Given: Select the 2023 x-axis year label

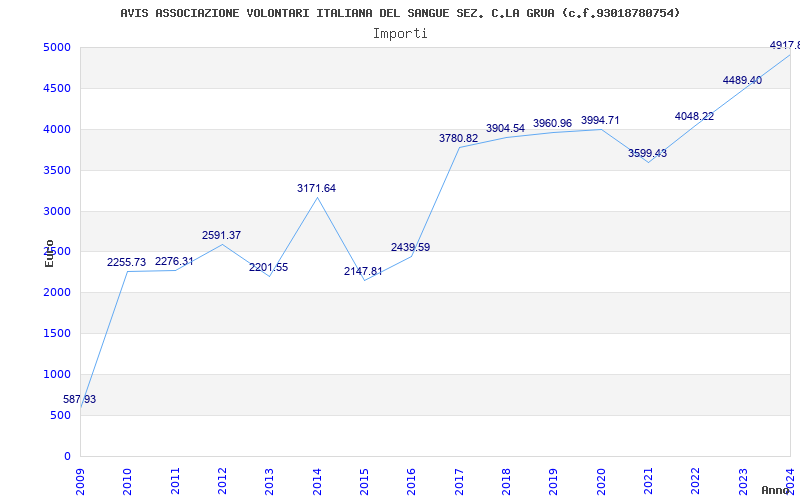Looking at the screenshot, I should click(743, 482).
